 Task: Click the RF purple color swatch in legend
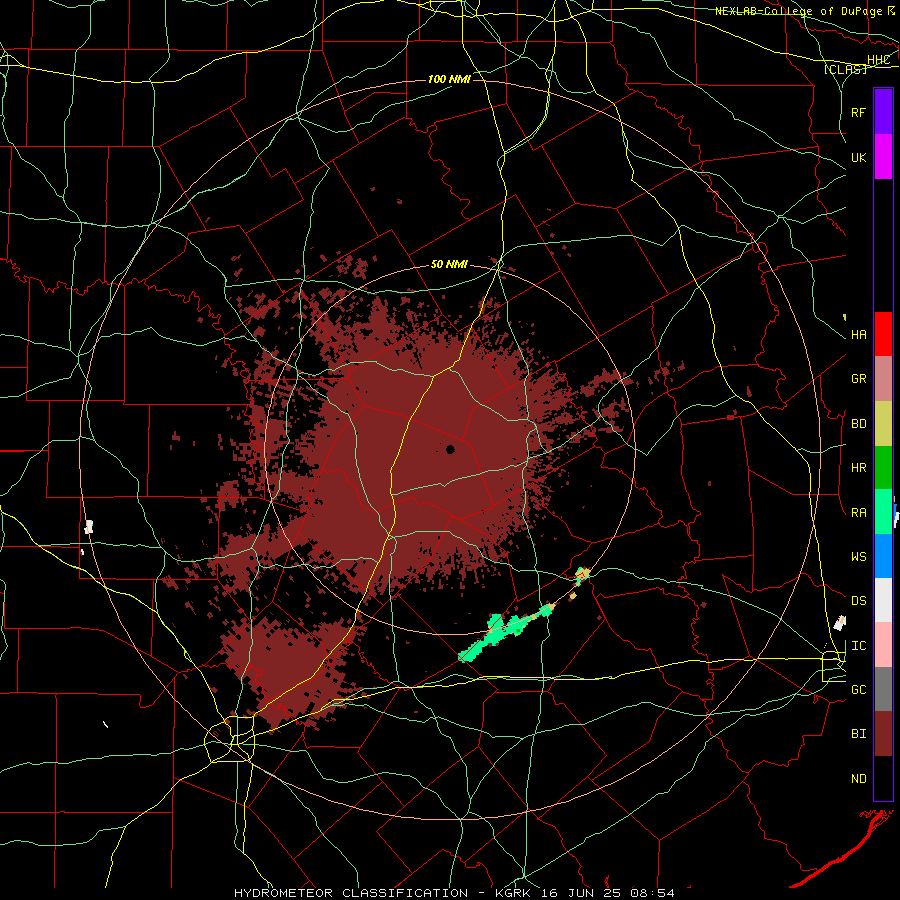pos(883,111)
